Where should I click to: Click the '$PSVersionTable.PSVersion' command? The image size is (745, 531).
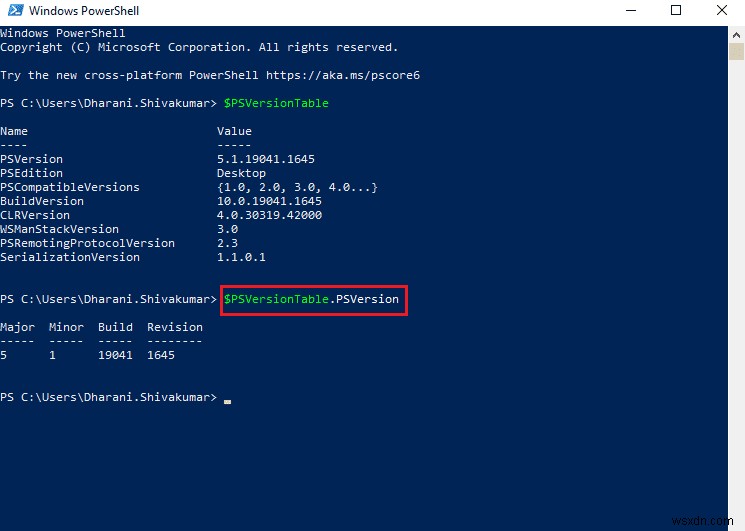[x=311, y=299]
